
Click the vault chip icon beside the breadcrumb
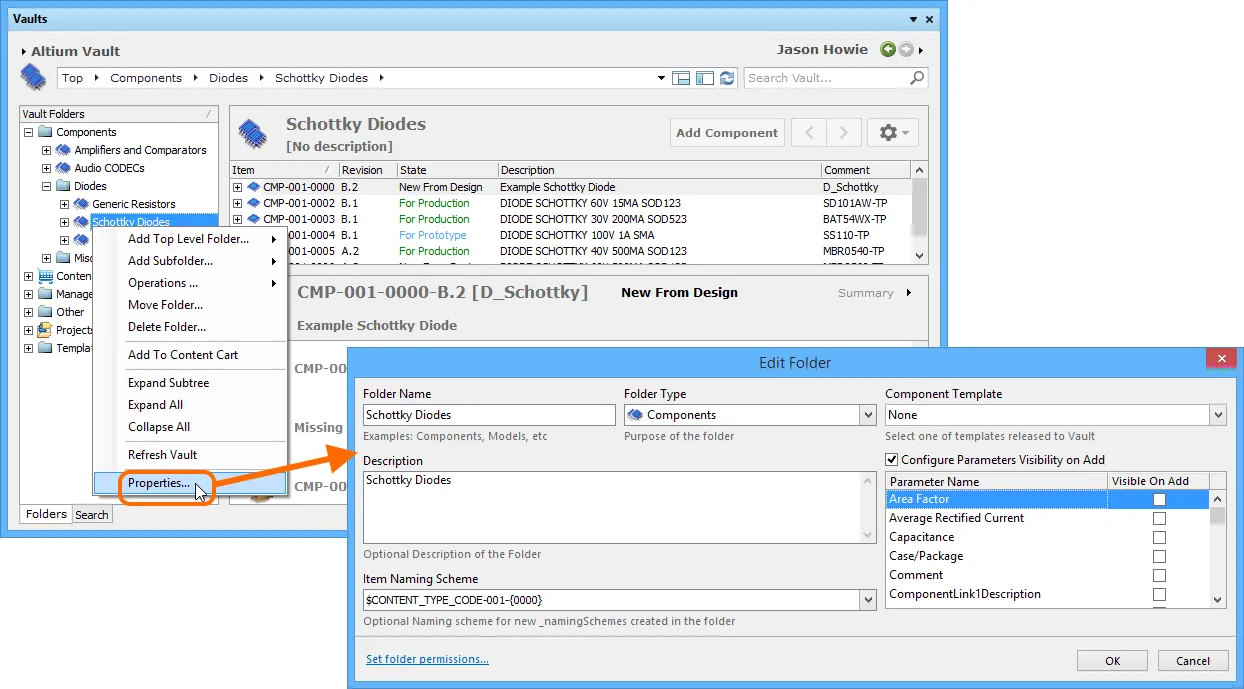(33, 77)
